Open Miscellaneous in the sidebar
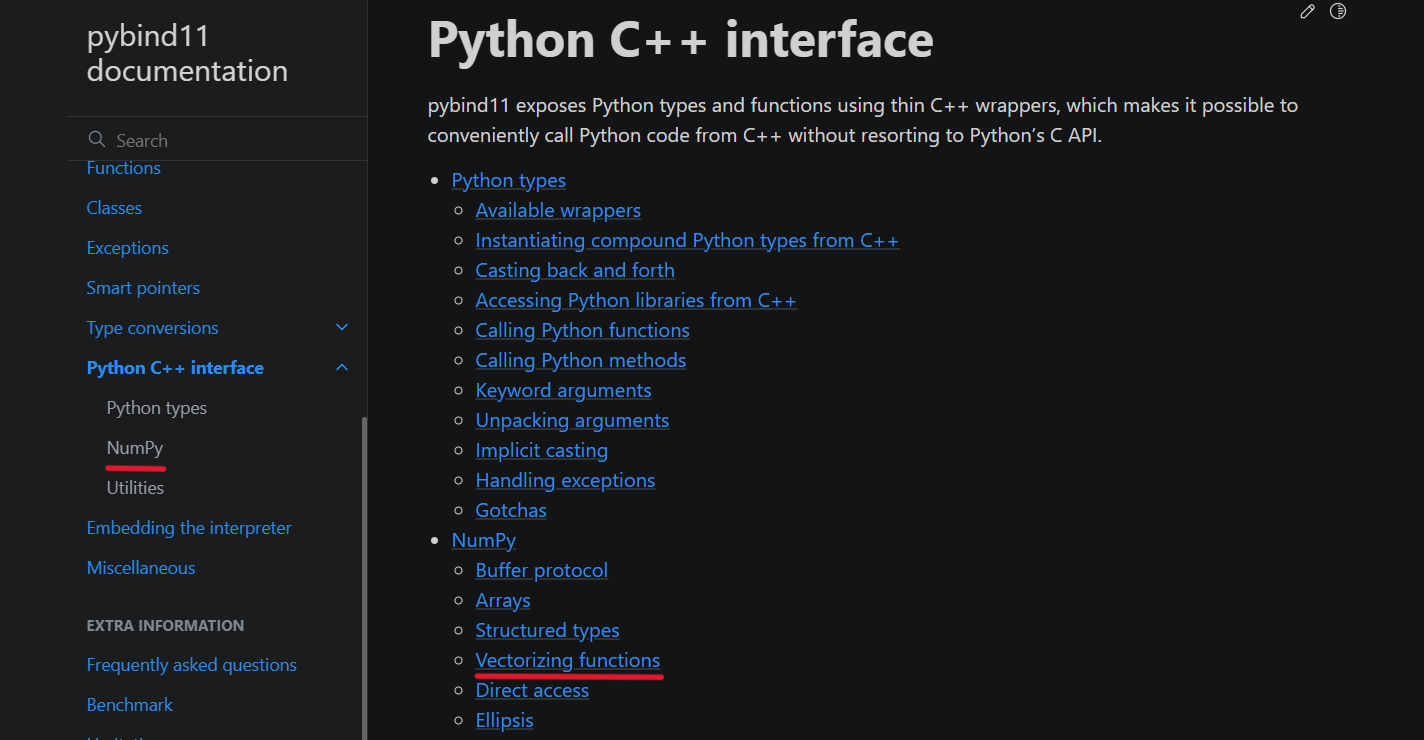Image resolution: width=1424 pixels, height=740 pixels. tap(141, 568)
